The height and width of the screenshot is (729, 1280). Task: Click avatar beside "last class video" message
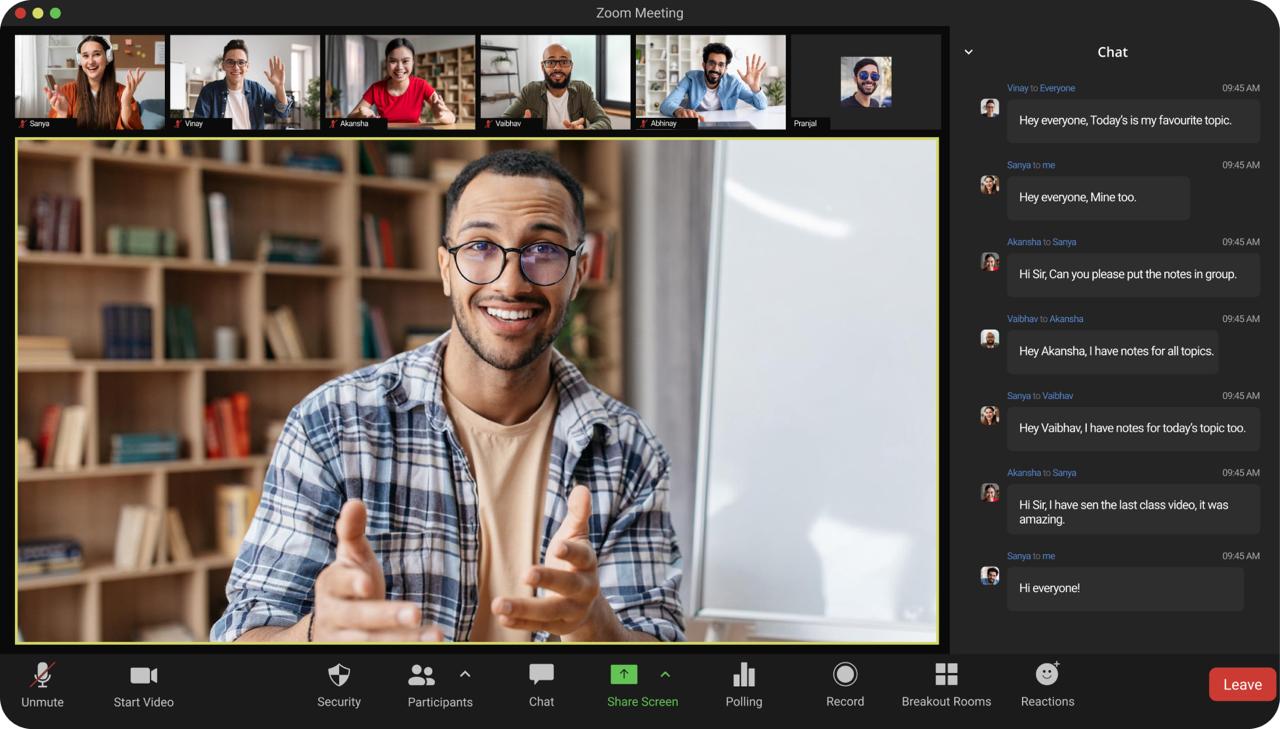pyautogui.click(x=990, y=493)
